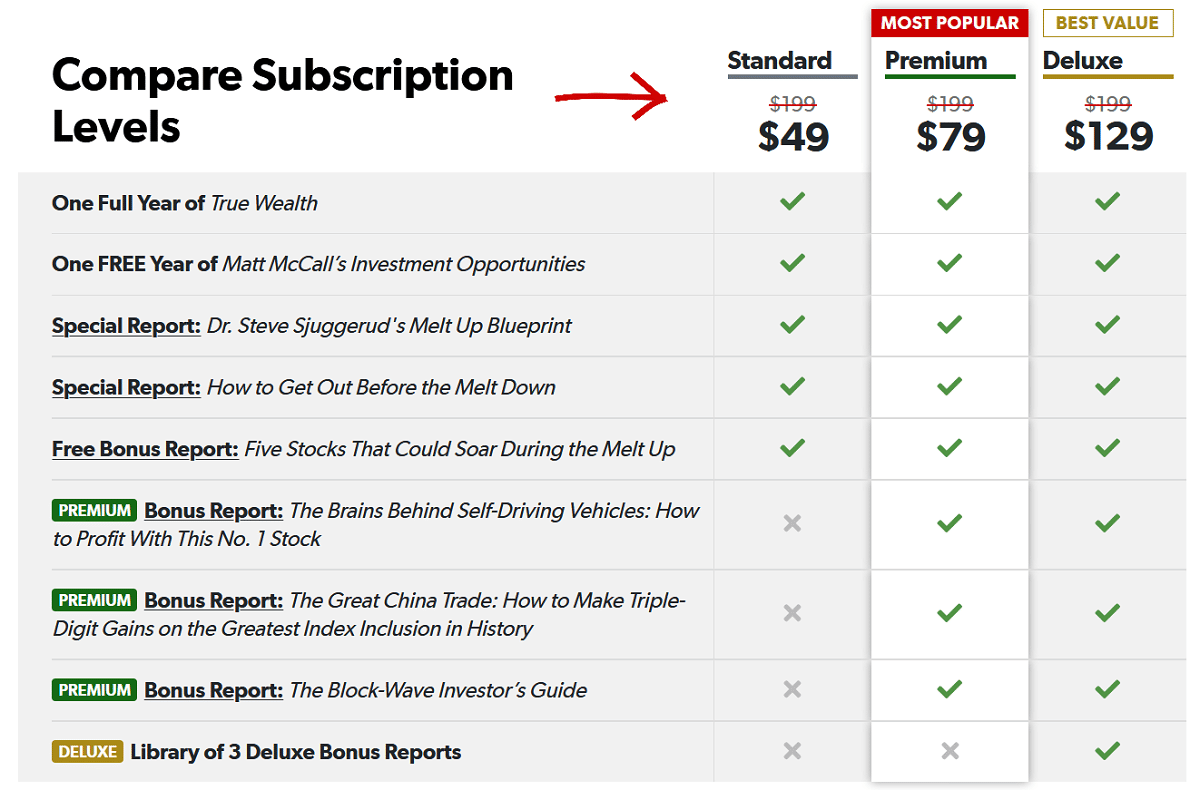This screenshot has height=790, width=1200.
Task: Open Free Bonus Report link for Five Stocks
Action: [x=145, y=449]
